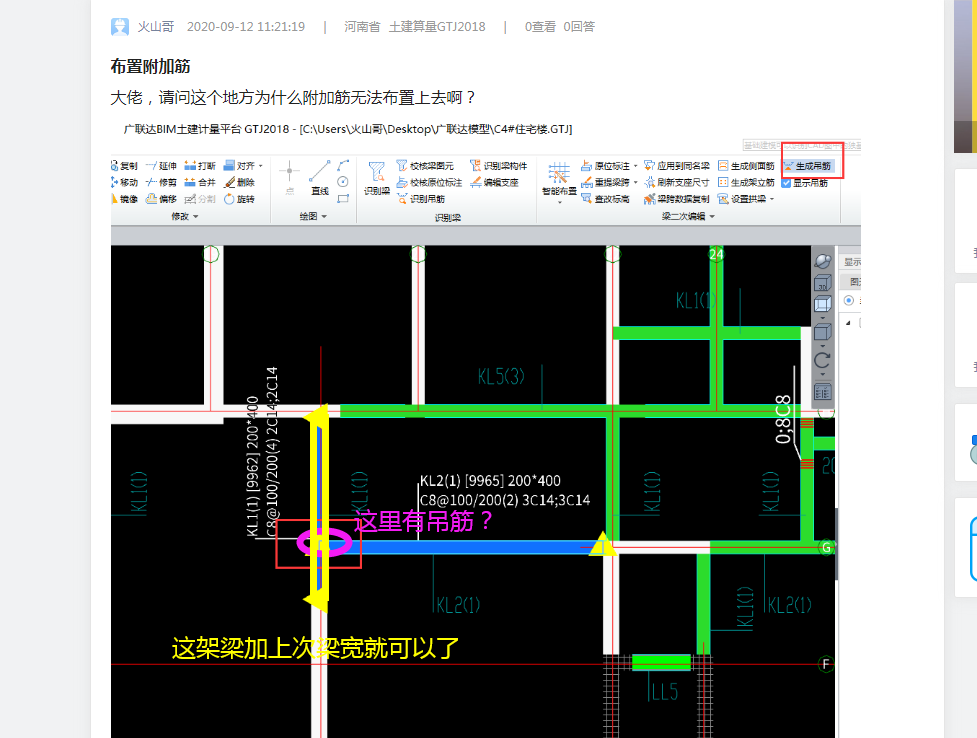Select the 镜像 (mirror) tool
Viewport: 977px width, 738px height.
coord(124,199)
